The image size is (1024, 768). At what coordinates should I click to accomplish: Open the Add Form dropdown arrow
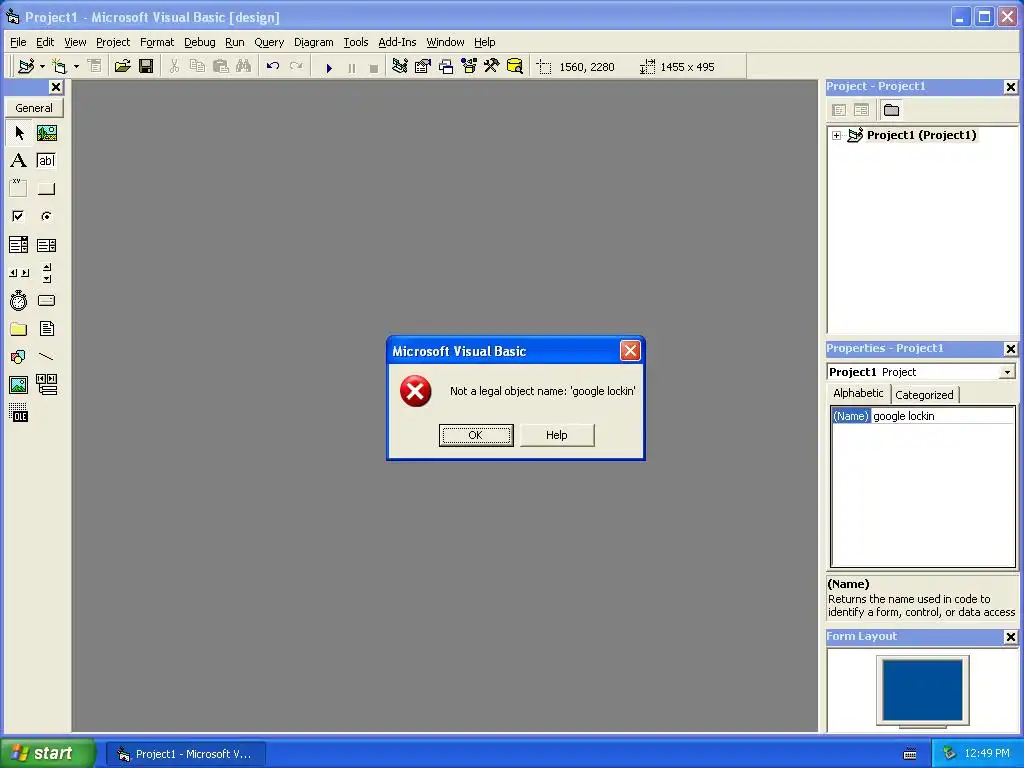click(x=76, y=67)
